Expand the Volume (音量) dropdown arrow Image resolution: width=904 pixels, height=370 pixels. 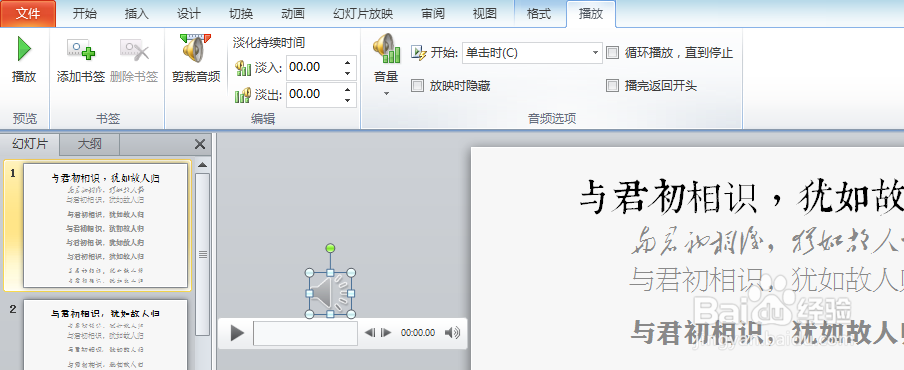386,93
